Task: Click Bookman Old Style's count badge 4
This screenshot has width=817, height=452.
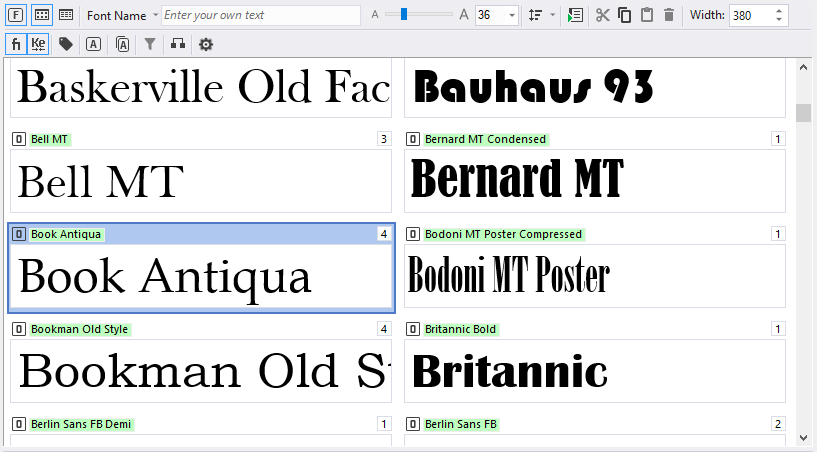Action: tap(384, 329)
